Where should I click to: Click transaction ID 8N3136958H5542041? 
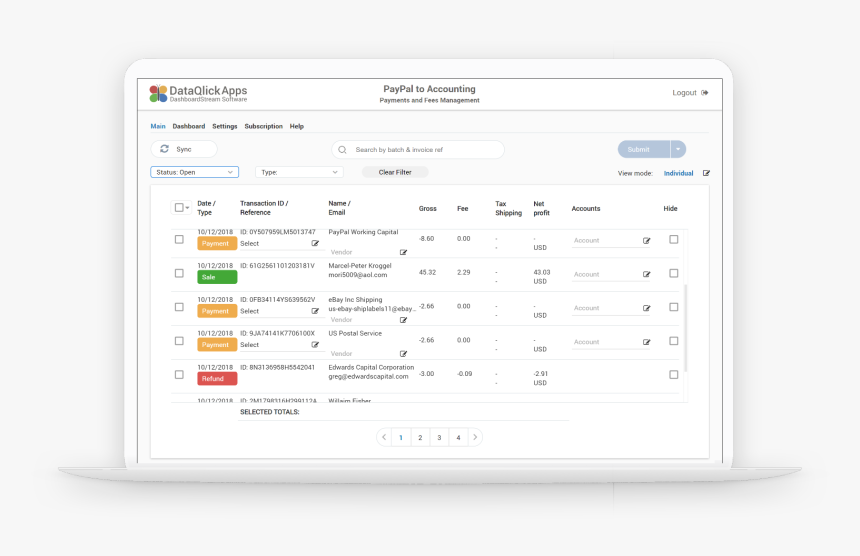[278, 367]
